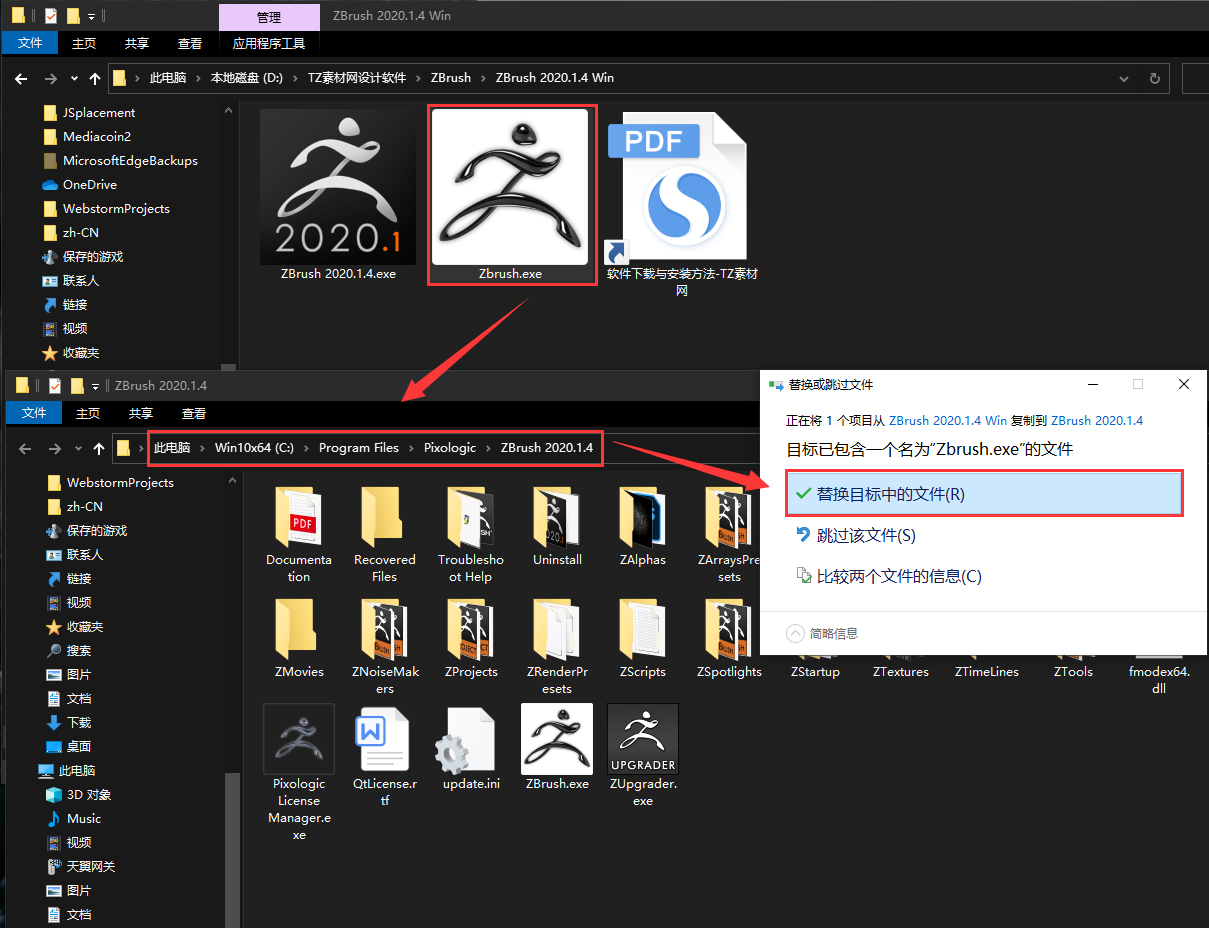The image size is (1209, 928).
Task: Select the 管理 contextual tab
Action: 269,17
